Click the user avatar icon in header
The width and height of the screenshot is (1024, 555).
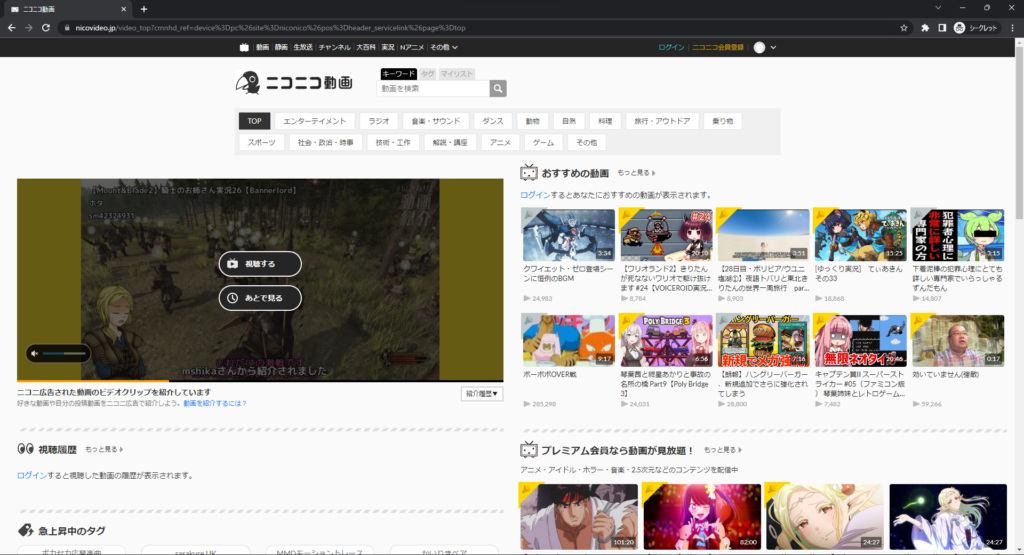(759, 47)
